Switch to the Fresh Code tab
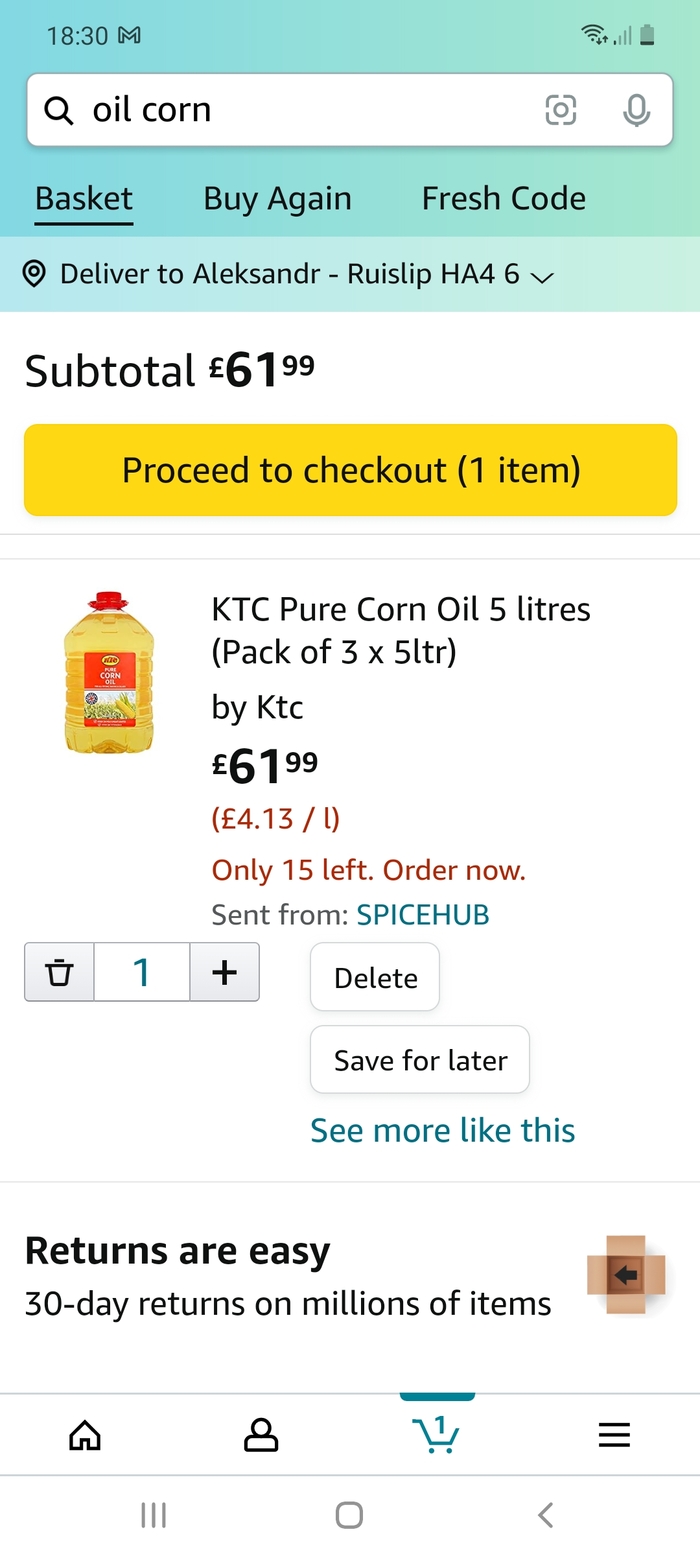Viewport: 700px width, 1556px height. click(x=503, y=198)
